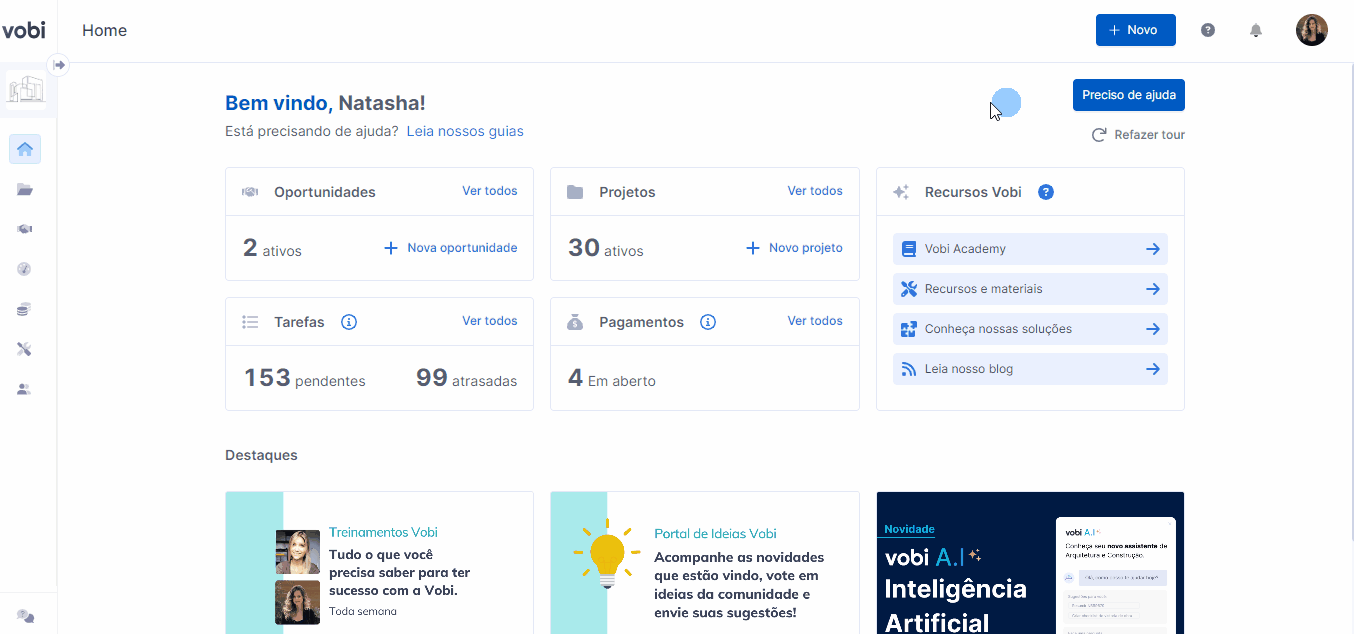Expand the sidebar with arrow toggle
The width and height of the screenshot is (1354, 634).
click(59, 65)
